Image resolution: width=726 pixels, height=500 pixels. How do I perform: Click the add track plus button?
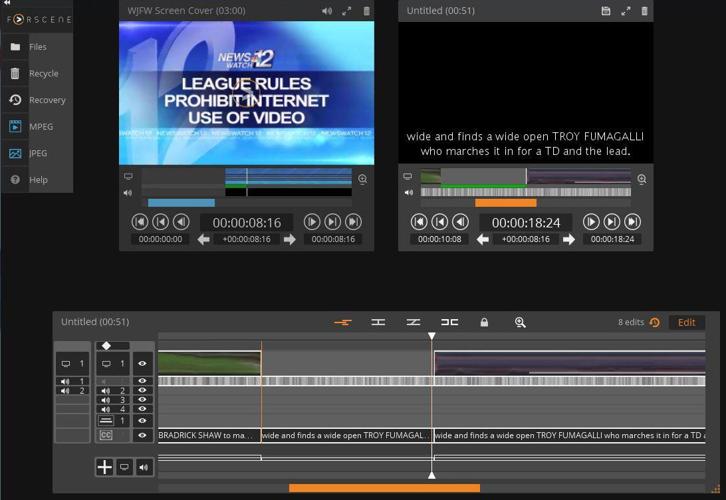105,467
